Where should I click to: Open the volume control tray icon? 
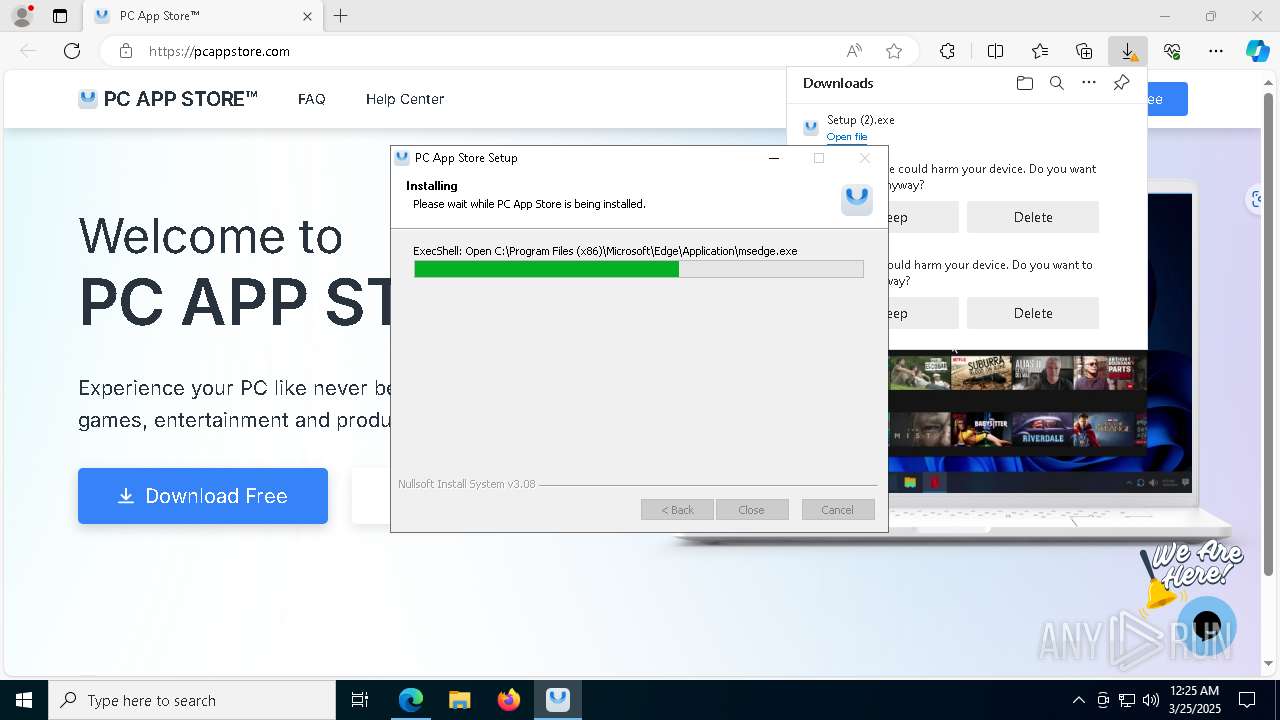(x=1151, y=700)
